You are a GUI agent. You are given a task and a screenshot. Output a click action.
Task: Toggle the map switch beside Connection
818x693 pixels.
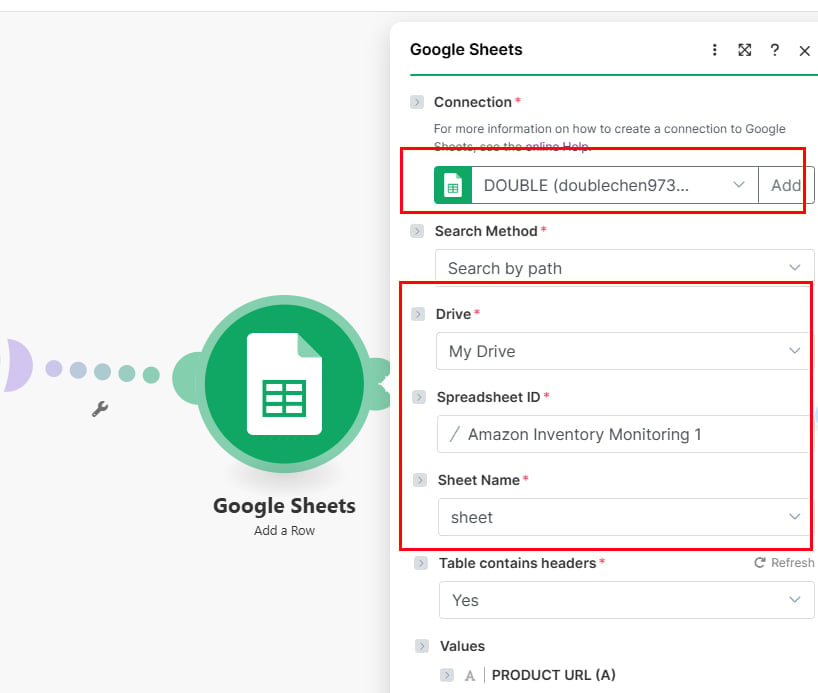(x=417, y=102)
